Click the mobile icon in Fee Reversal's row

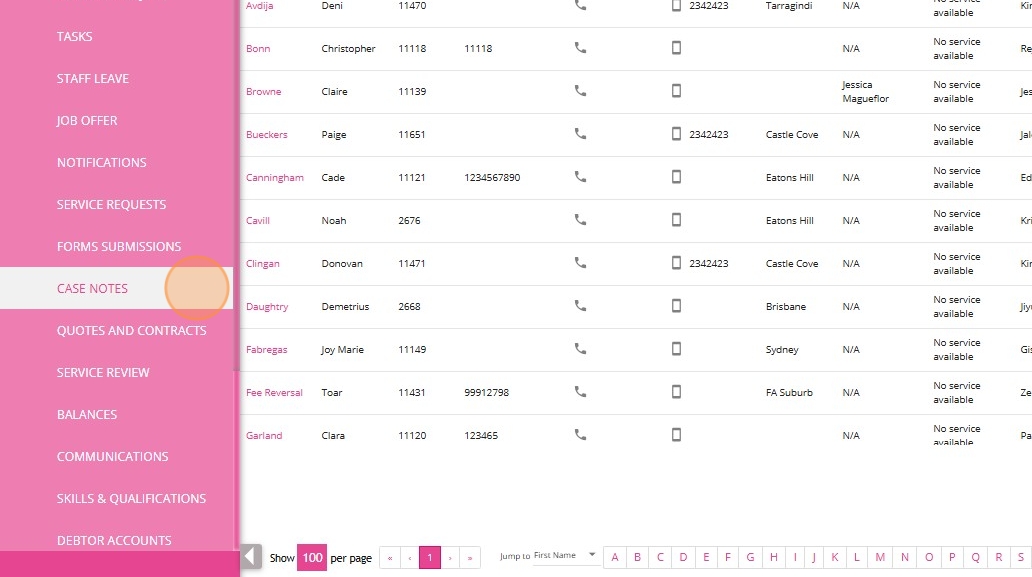tap(676, 391)
